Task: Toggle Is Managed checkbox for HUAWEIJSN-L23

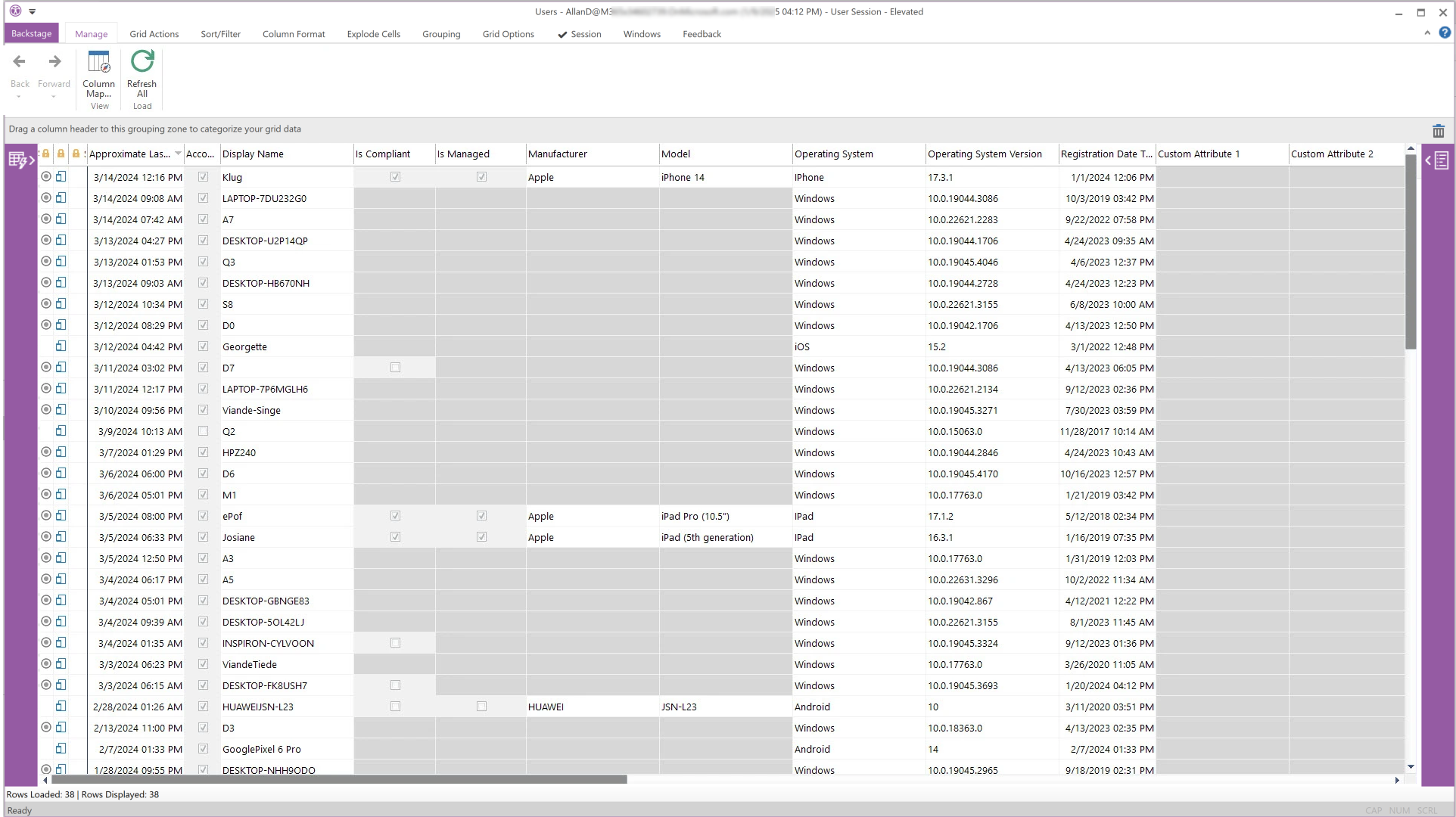Action: (x=481, y=707)
